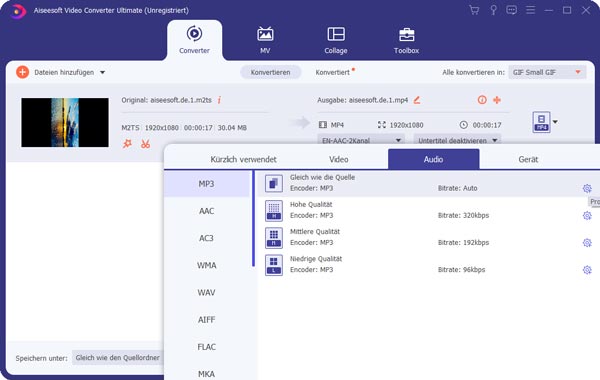Click the scissors cut icon
The image size is (600, 380).
[145, 144]
